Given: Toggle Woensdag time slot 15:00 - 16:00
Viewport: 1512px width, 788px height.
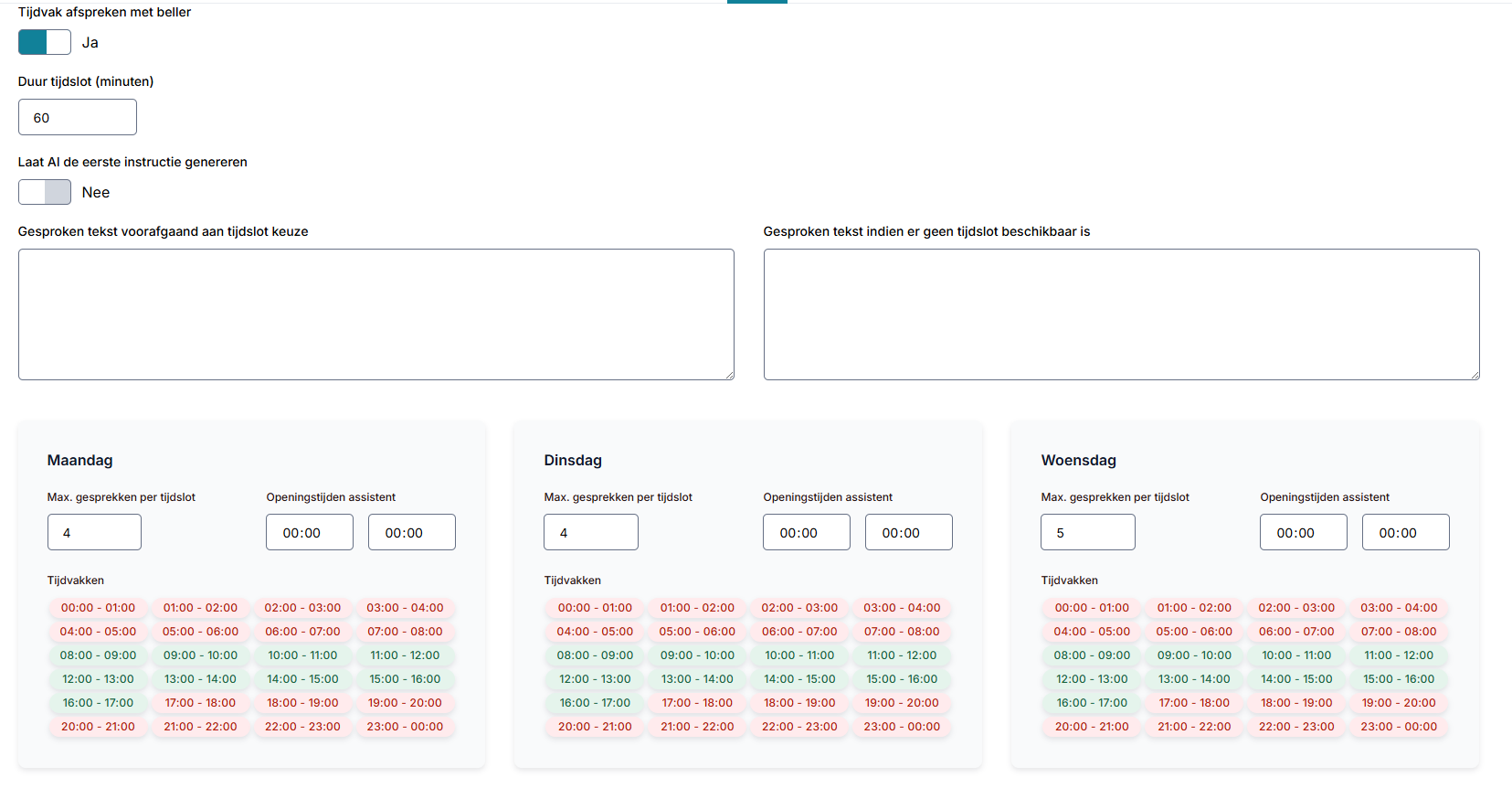Looking at the screenshot, I should click(x=1399, y=679).
